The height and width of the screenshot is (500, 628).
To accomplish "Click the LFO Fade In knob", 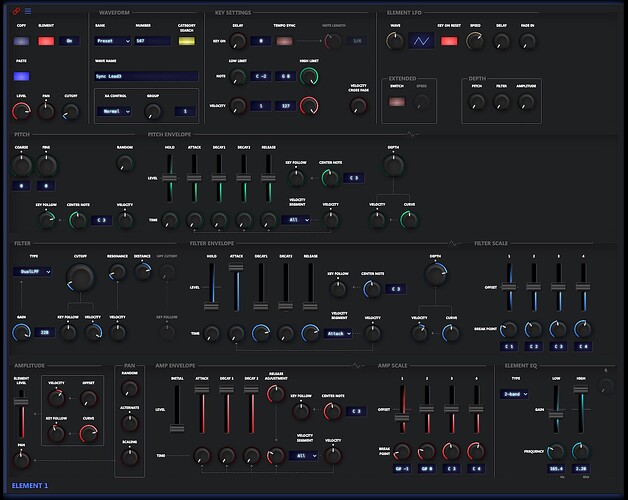I will 527,41.
